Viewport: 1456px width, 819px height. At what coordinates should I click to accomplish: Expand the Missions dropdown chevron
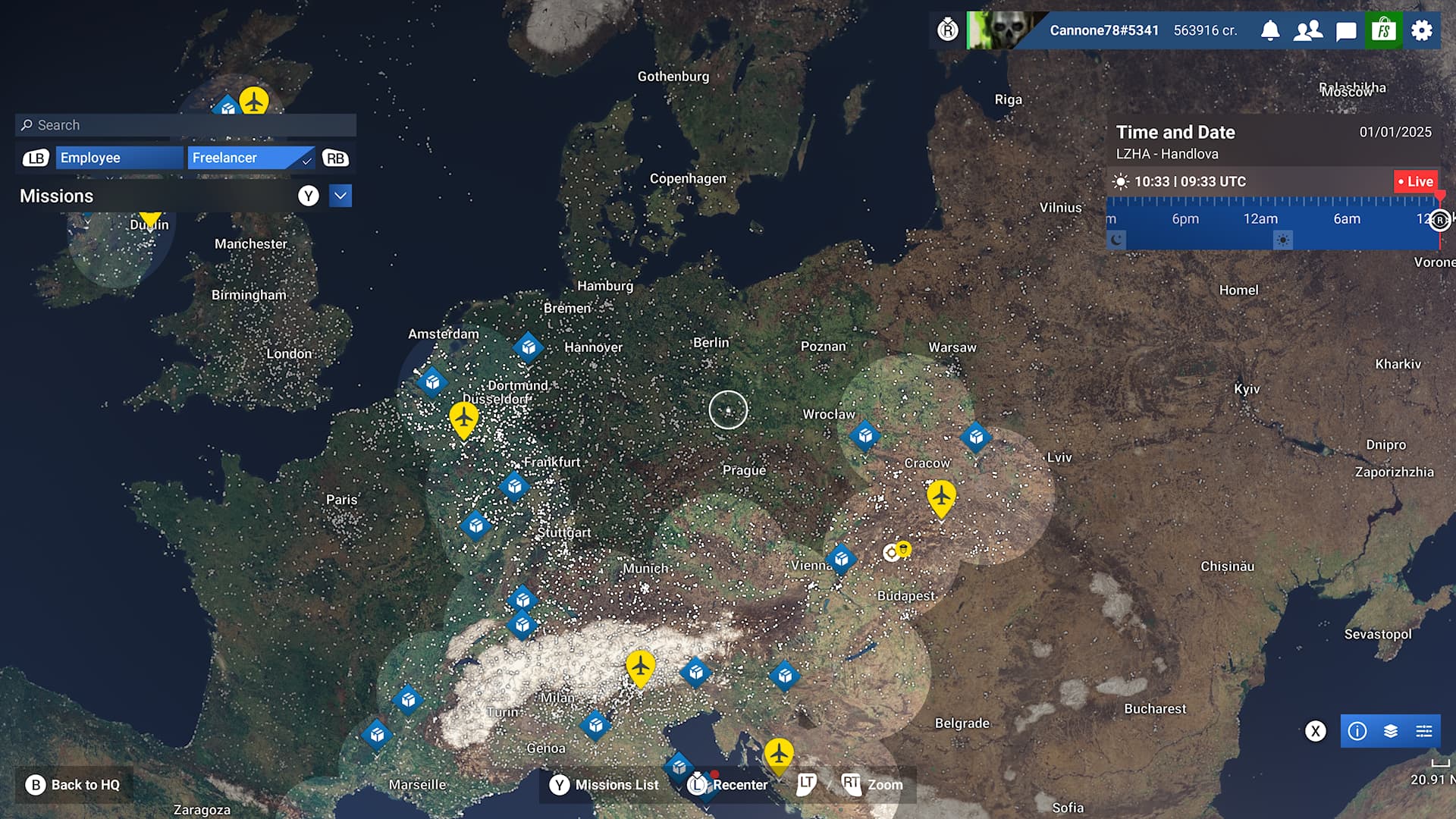pyautogui.click(x=340, y=196)
